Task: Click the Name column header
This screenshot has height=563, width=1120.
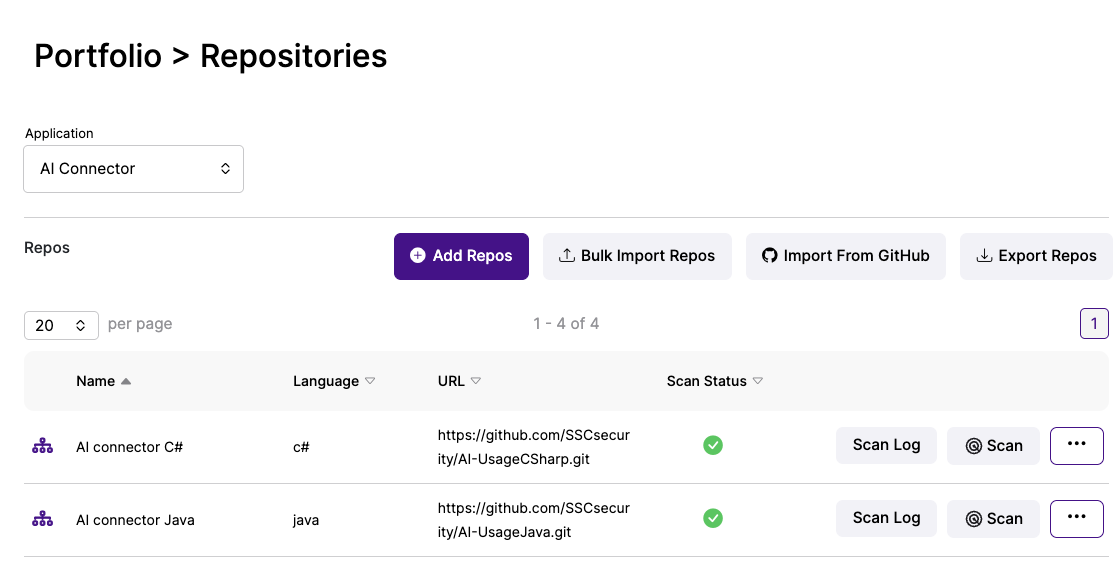Action: tap(96, 381)
